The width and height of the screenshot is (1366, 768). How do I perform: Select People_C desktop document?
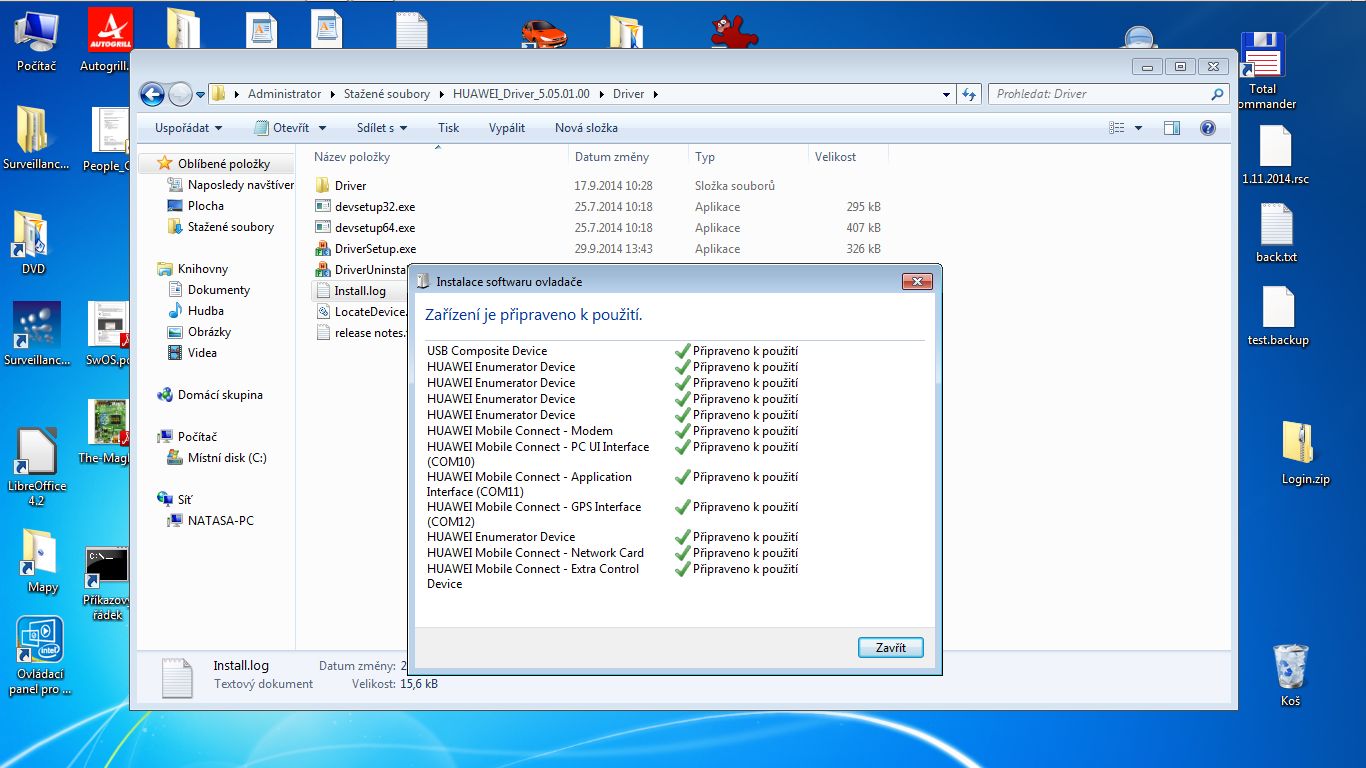[108, 140]
